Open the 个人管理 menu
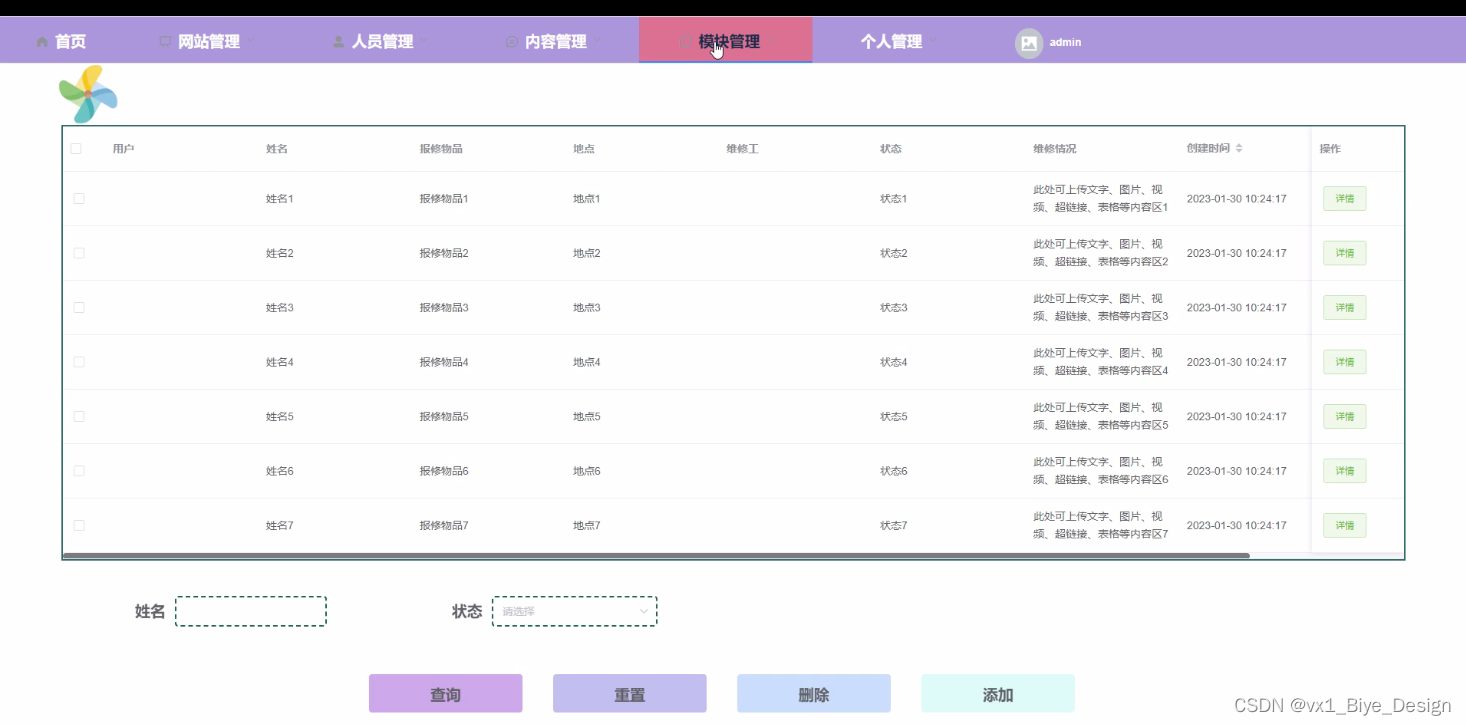Image resolution: width=1466 pixels, height=725 pixels. [x=891, y=42]
